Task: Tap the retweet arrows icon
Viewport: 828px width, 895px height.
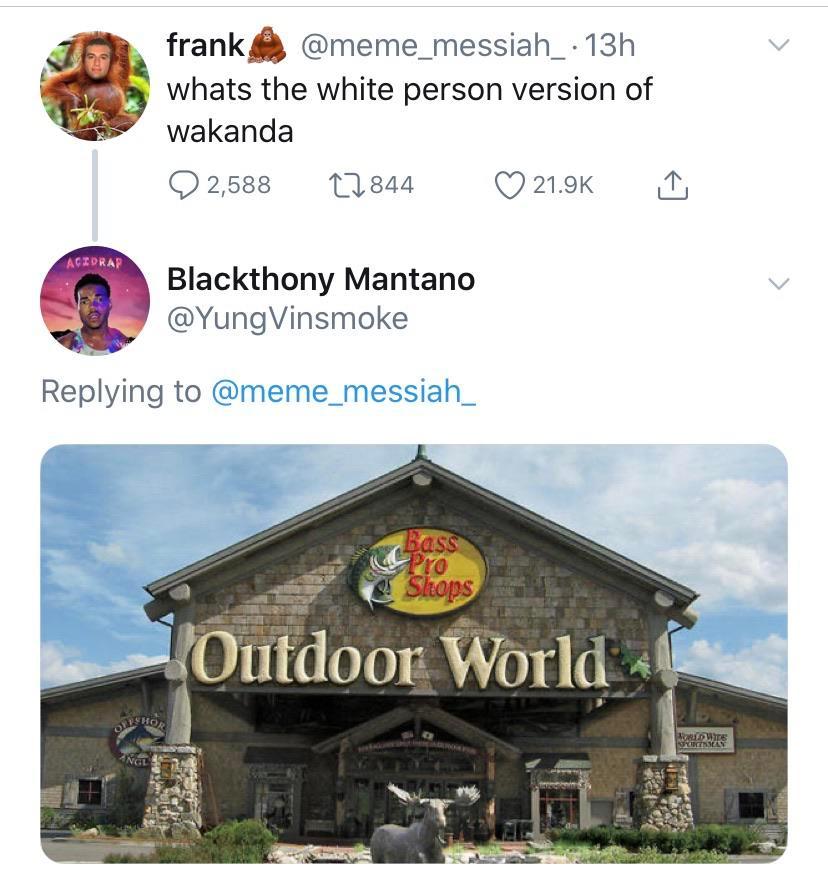Action: pyautogui.click(x=346, y=186)
